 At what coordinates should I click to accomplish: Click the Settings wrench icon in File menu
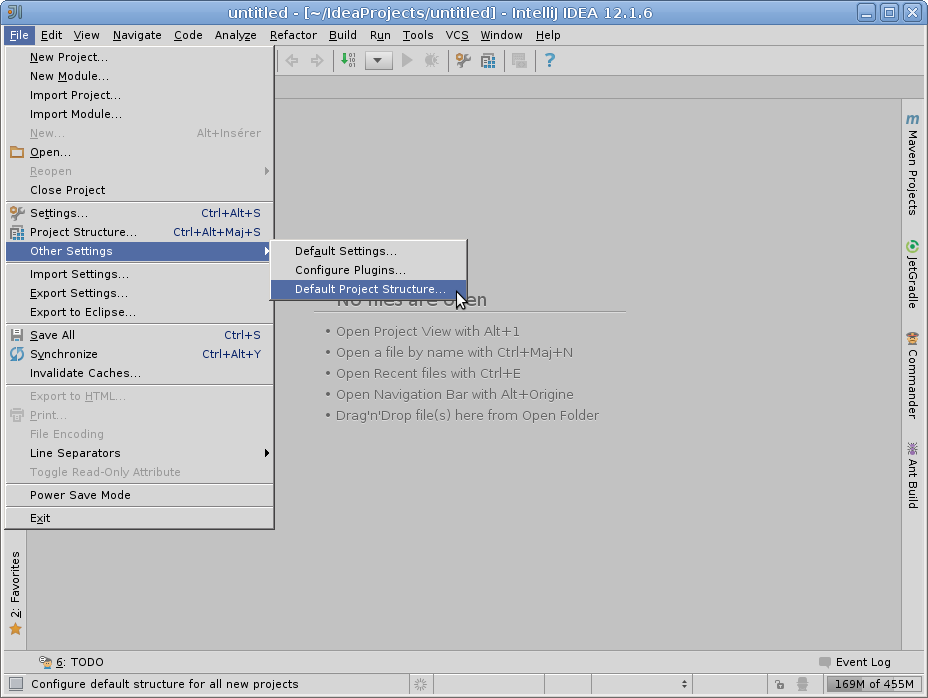[x=17, y=213]
